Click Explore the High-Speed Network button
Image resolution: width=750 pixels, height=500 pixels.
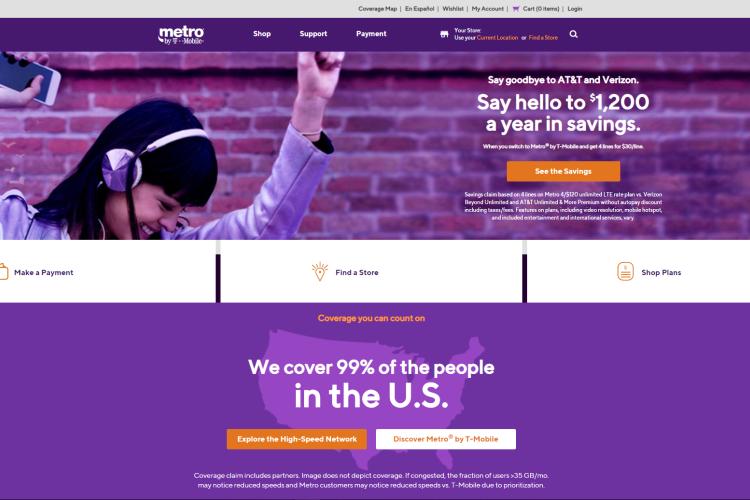(x=297, y=439)
